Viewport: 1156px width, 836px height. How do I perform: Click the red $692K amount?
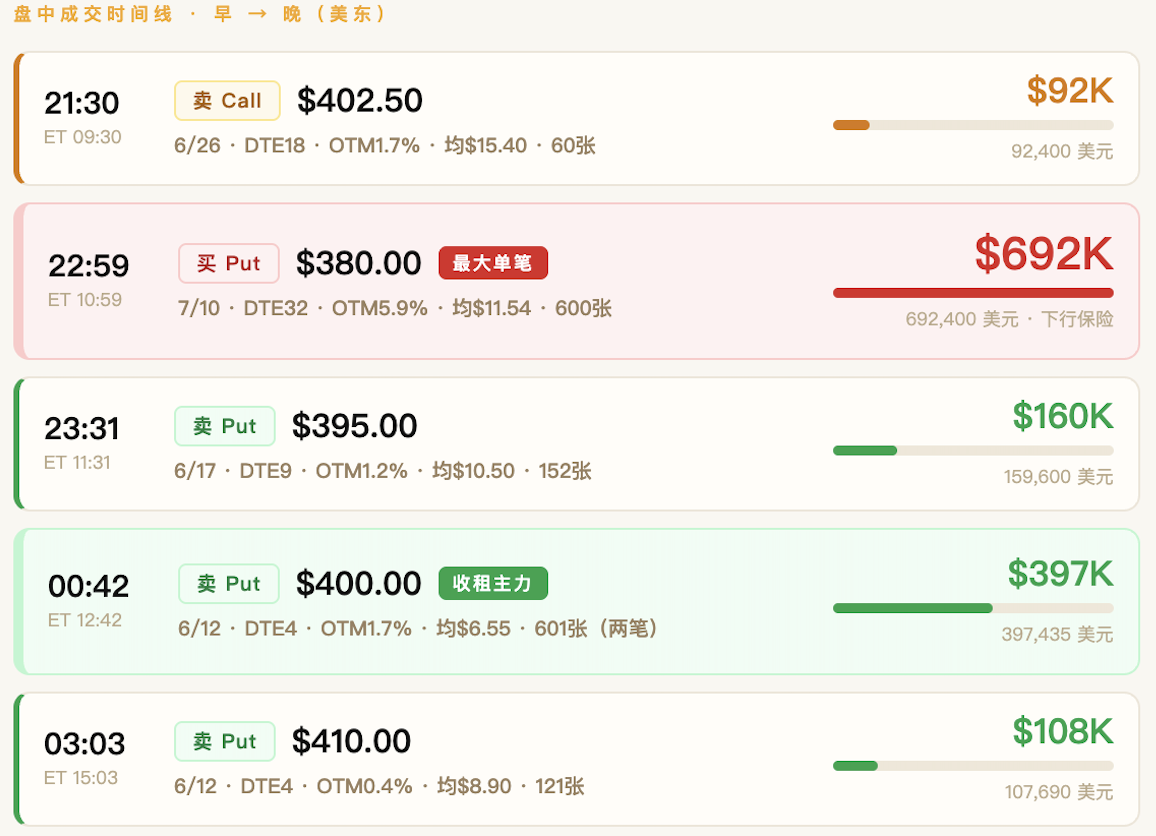click(x=1044, y=254)
